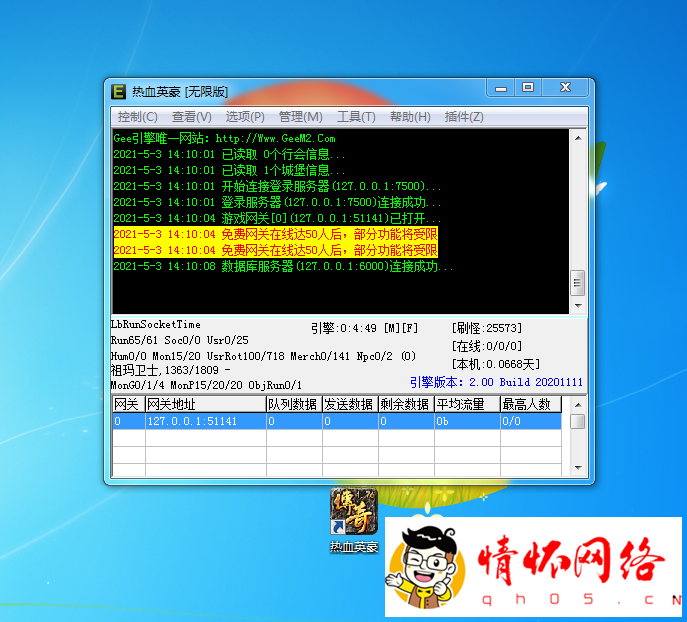Screen dimensions: 687x622
Task: Open the 工具(T) menu
Action: click(356, 117)
